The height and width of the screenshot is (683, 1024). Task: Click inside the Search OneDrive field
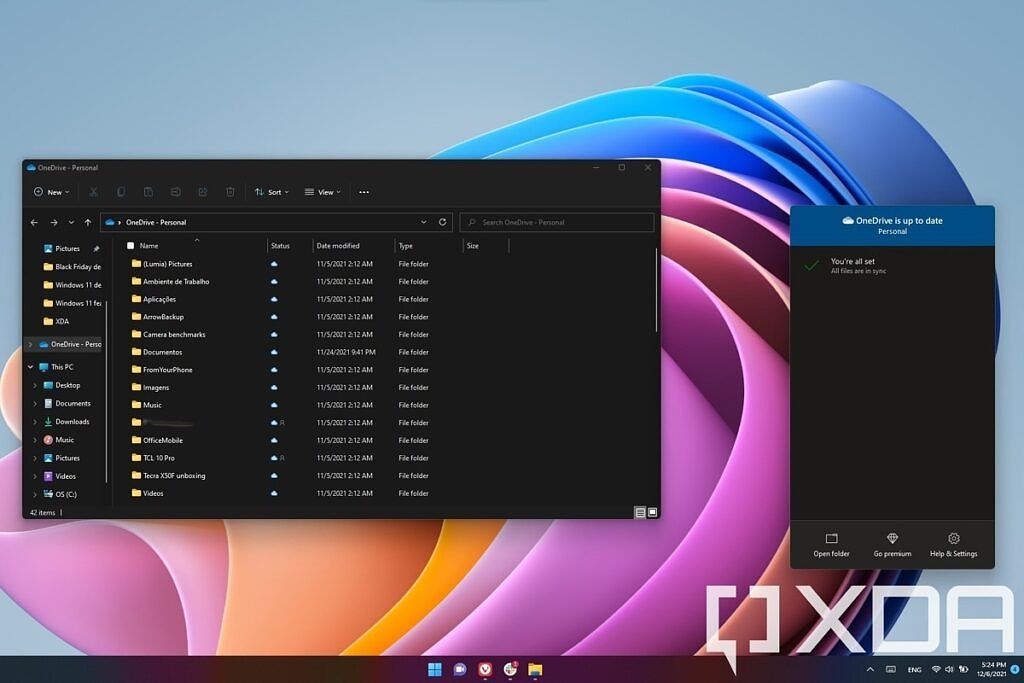click(x=556, y=222)
